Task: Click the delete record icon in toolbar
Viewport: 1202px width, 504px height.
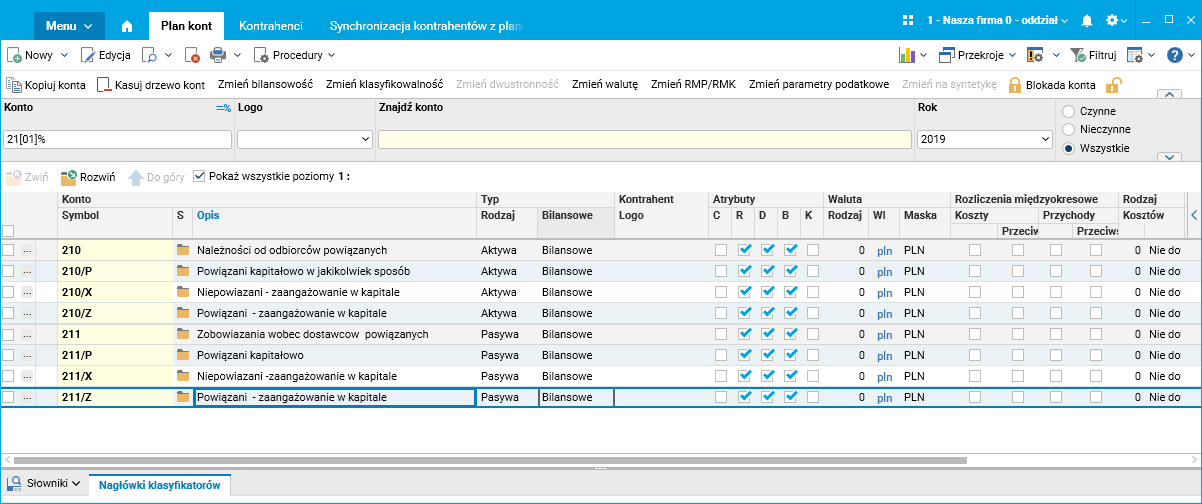Action: pyautogui.click(x=191, y=55)
